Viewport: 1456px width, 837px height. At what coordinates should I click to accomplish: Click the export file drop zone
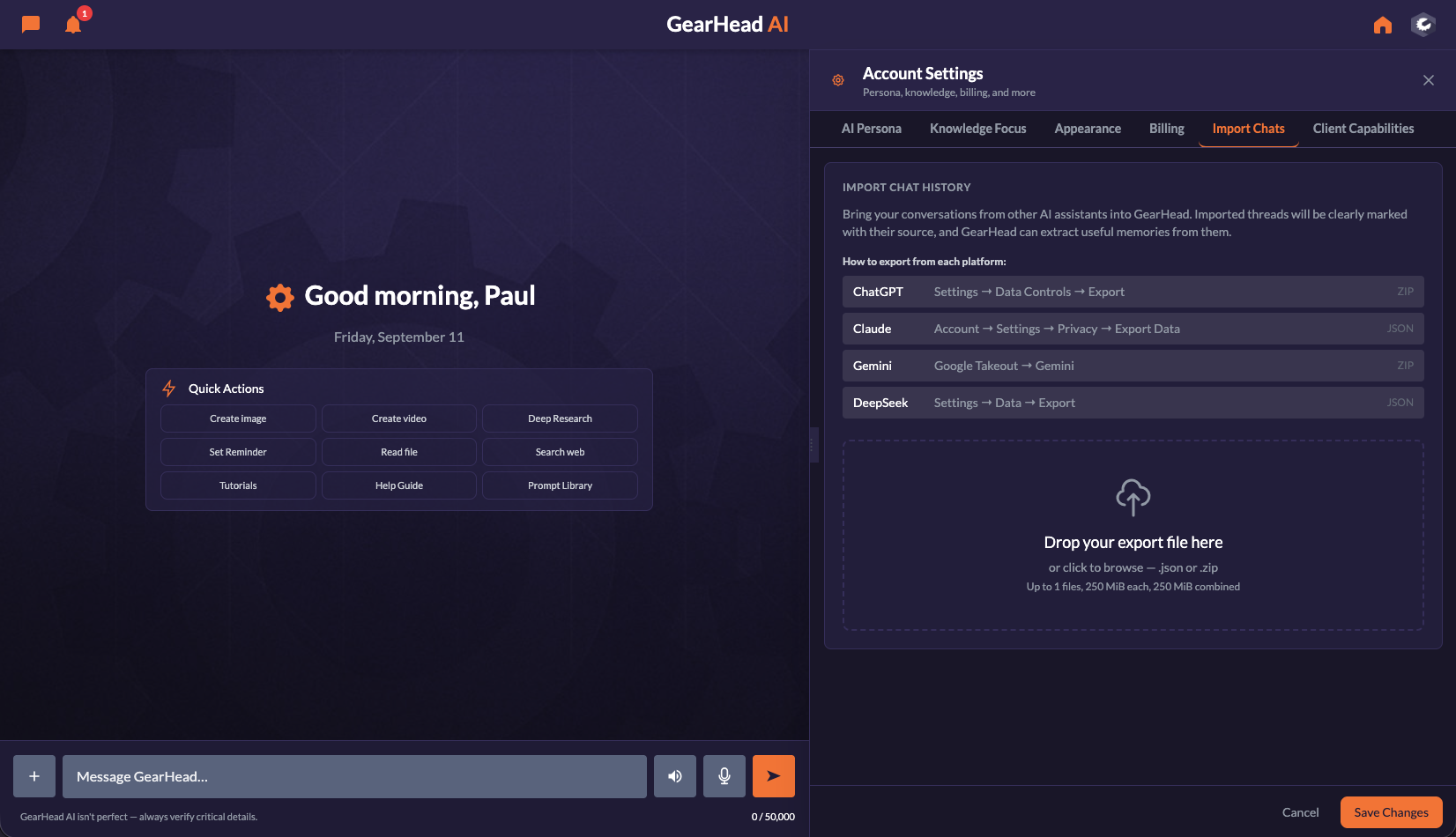point(1133,536)
